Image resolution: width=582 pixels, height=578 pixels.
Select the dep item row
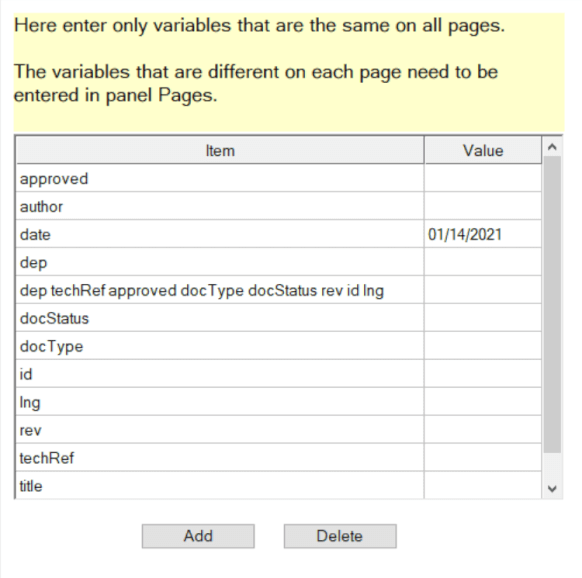[279, 262]
